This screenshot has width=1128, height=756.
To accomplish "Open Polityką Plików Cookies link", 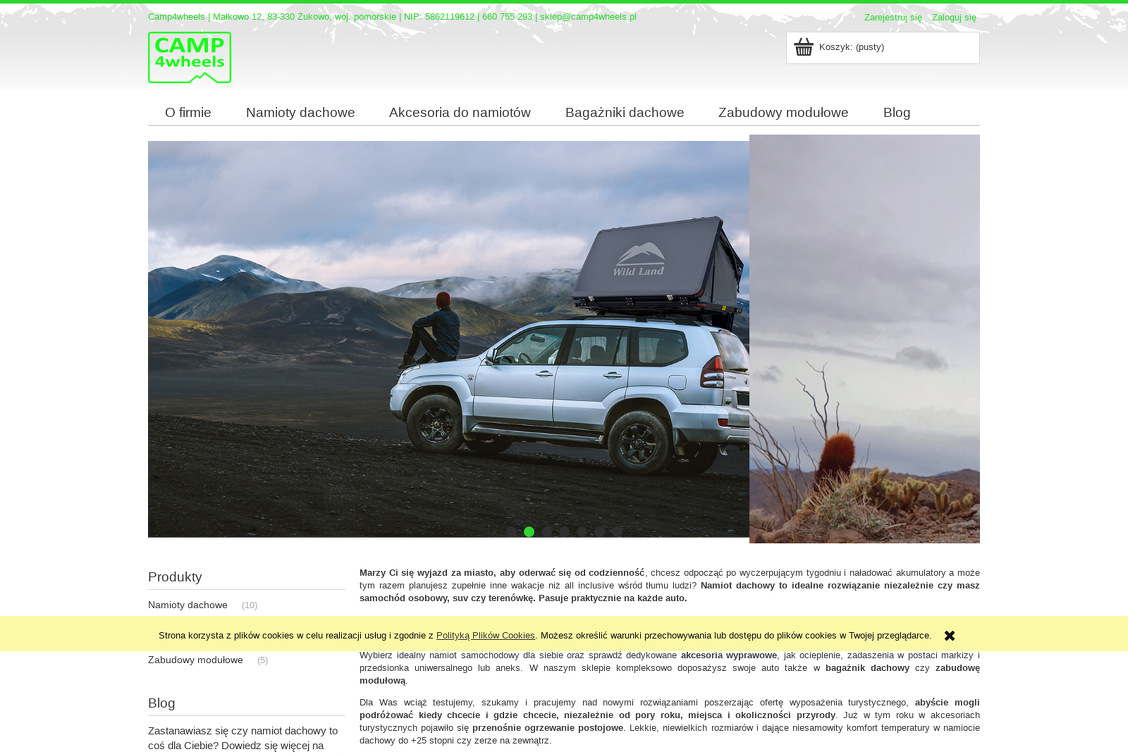I will coord(486,636).
